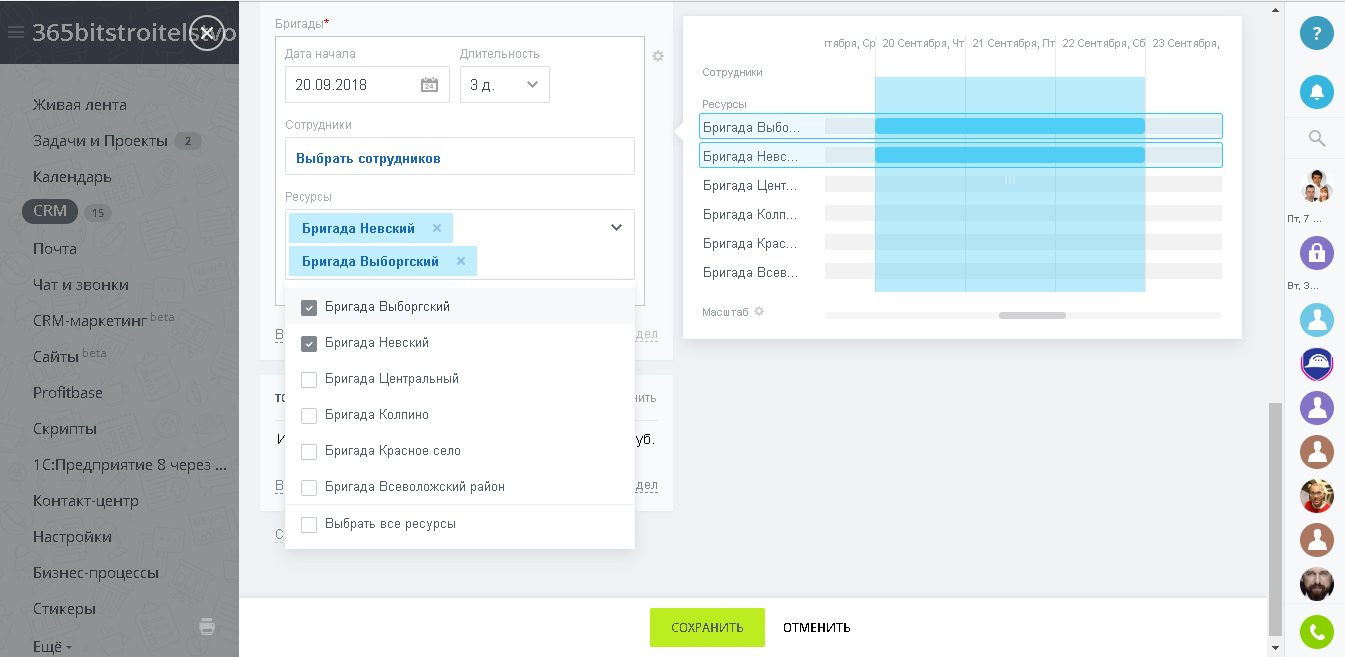The image size is (1345, 657).
Task: Click the timeline horizontal scrollbar thumb
Action: [x=1032, y=315]
